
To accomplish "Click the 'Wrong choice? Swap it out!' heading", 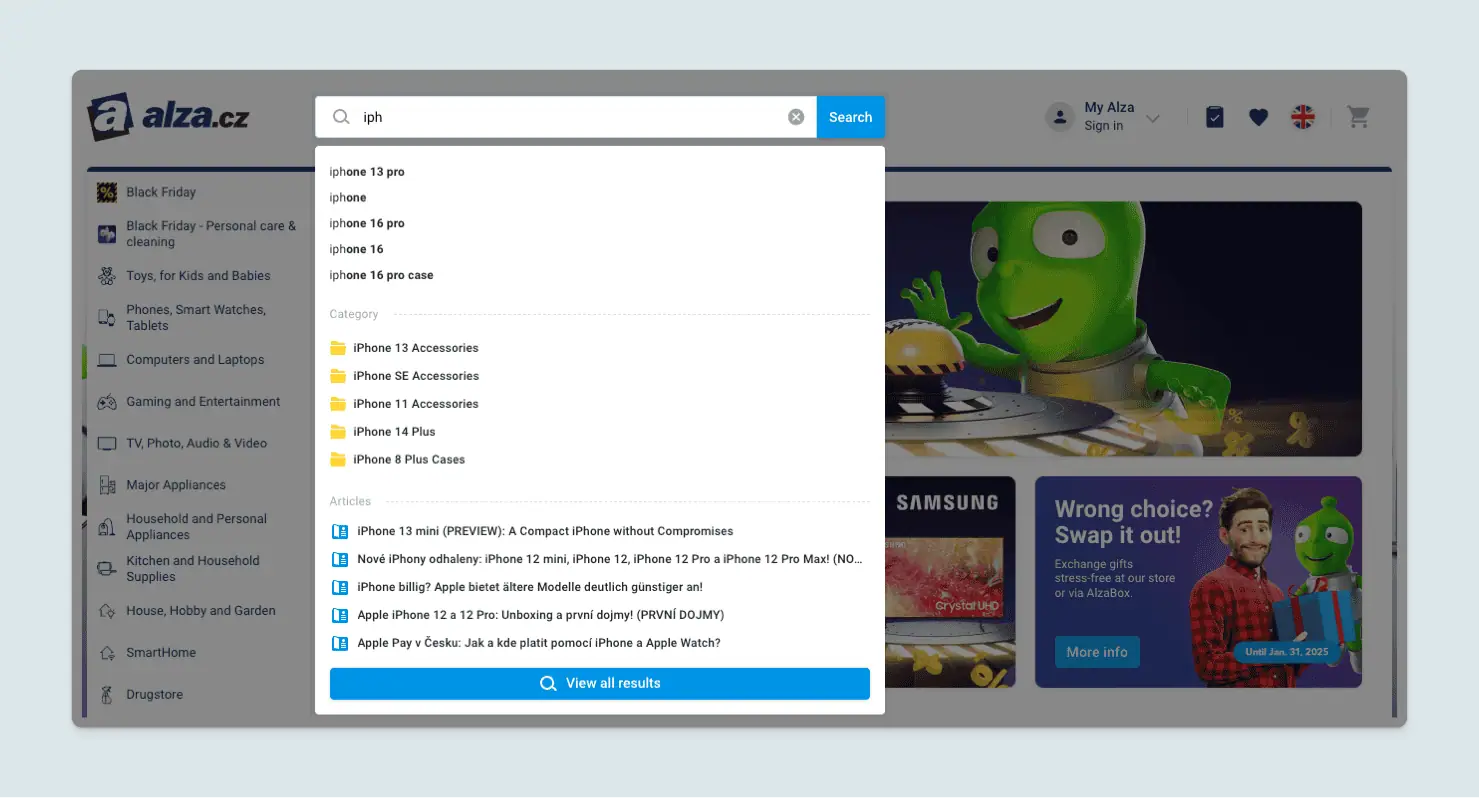I will 1134,522.
